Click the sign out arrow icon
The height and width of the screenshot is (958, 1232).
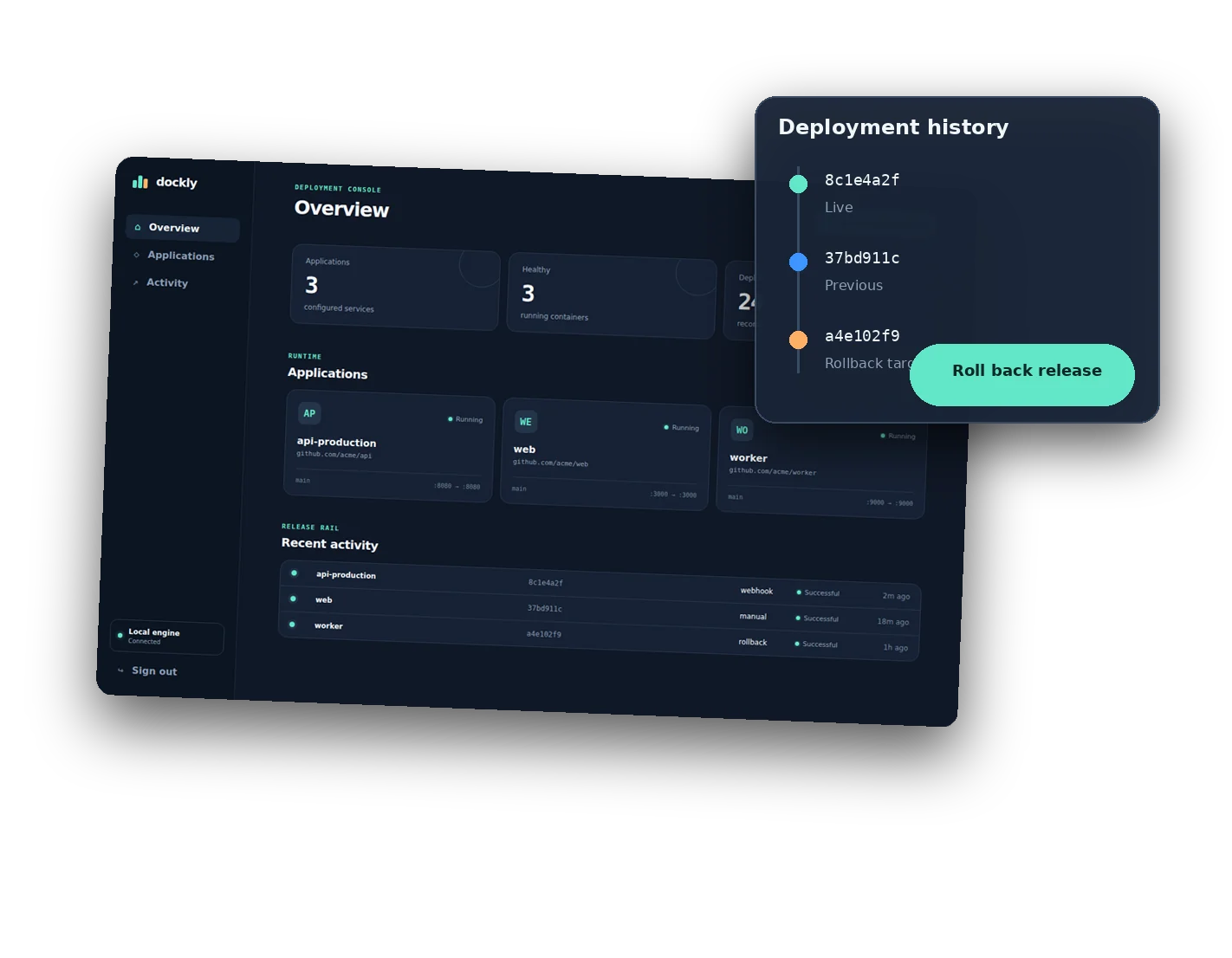[x=120, y=670]
